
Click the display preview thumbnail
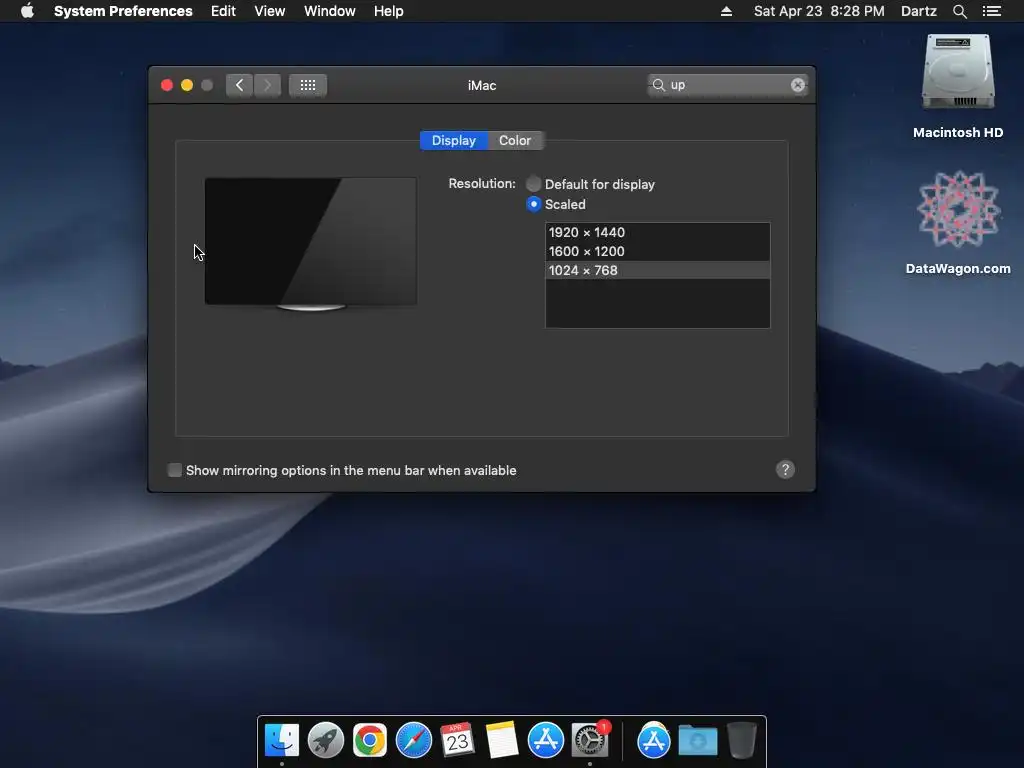311,243
